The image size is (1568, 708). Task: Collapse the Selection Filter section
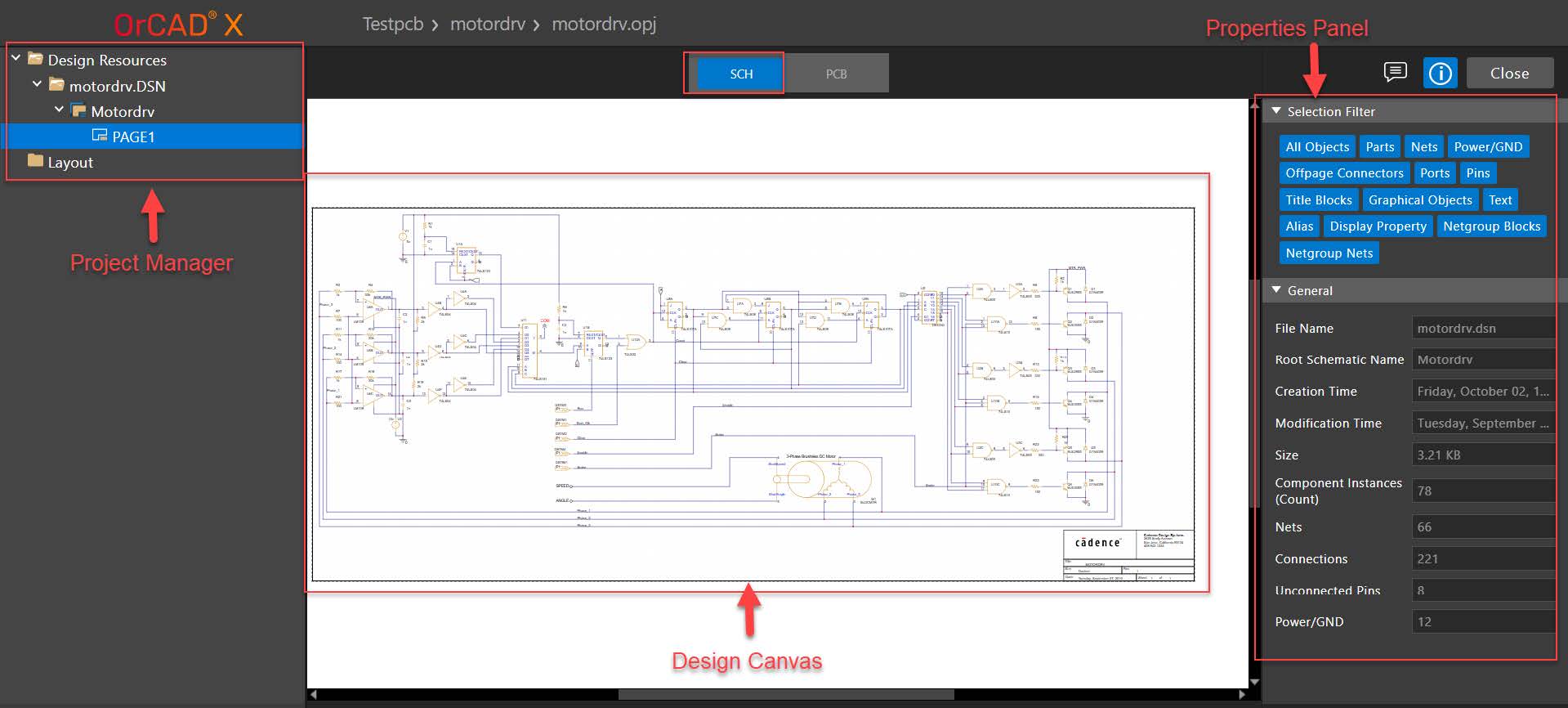point(1276,111)
